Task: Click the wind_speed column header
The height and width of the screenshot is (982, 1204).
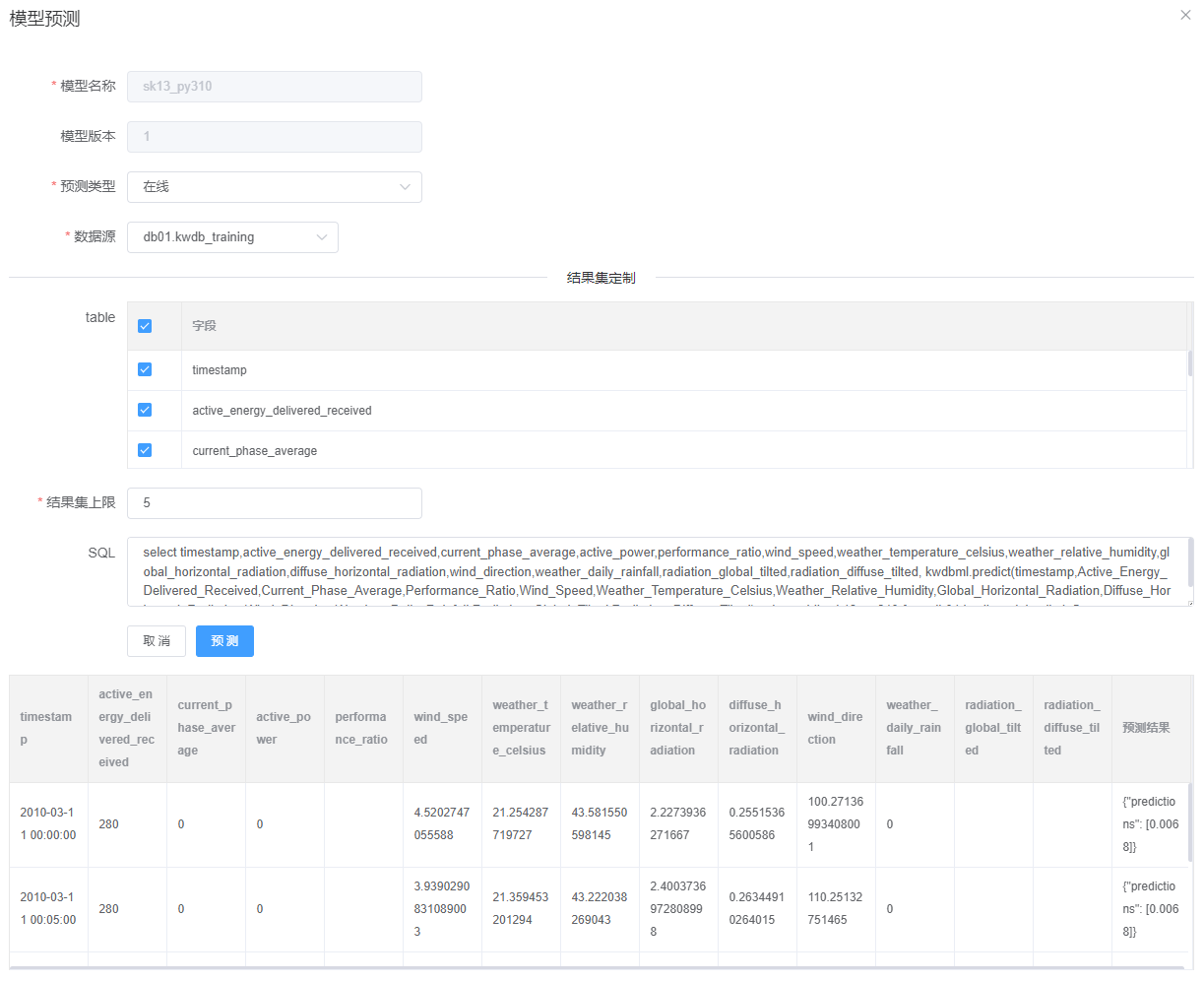Action: point(441,728)
